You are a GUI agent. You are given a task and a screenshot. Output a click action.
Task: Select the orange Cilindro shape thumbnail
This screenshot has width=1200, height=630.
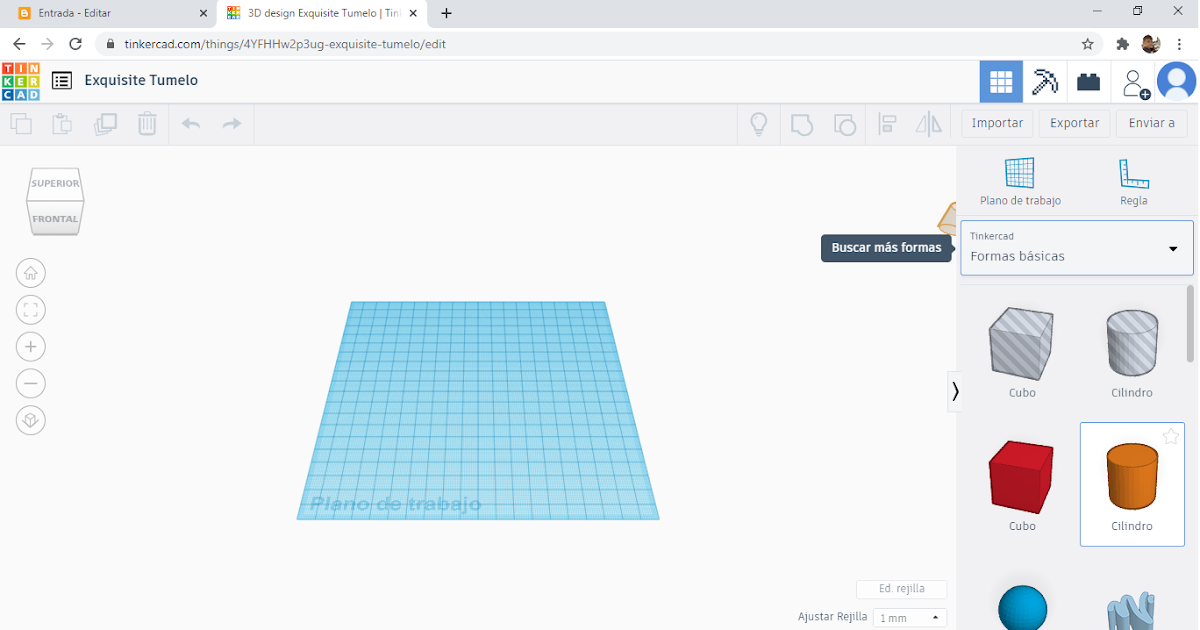pos(1131,473)
